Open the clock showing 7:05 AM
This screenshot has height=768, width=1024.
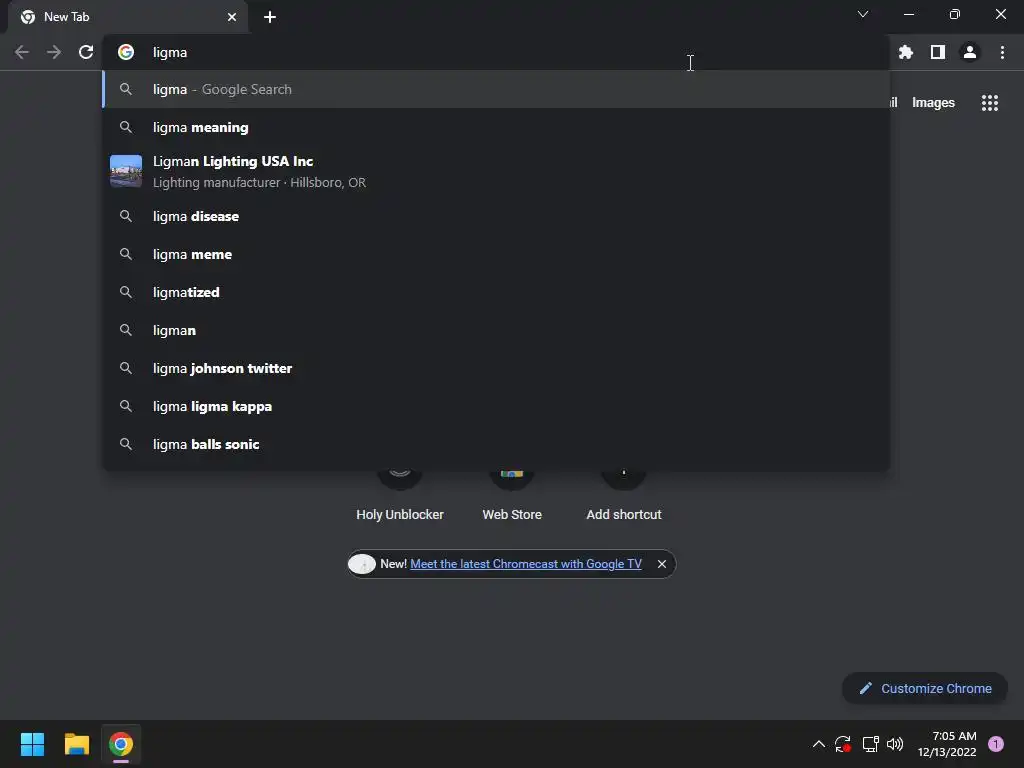tap(947, 744)
